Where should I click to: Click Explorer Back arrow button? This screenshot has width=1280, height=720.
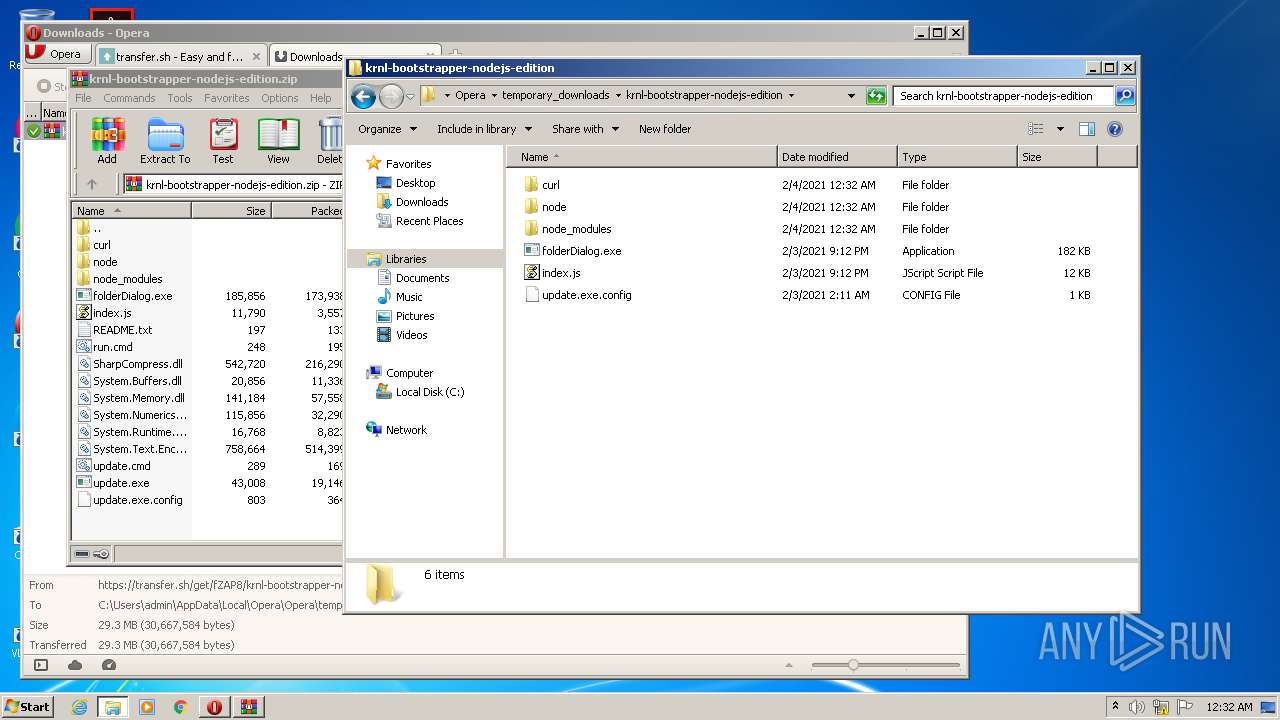coord(363,96)
